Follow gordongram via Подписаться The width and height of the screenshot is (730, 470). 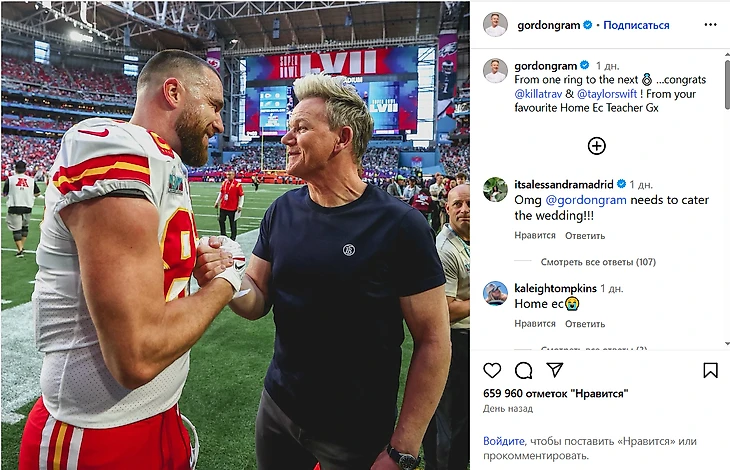point(636,25)
